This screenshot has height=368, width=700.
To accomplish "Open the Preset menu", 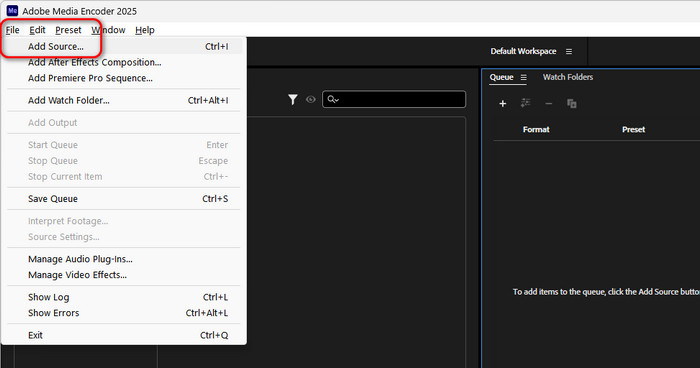I will pos(68,30).
